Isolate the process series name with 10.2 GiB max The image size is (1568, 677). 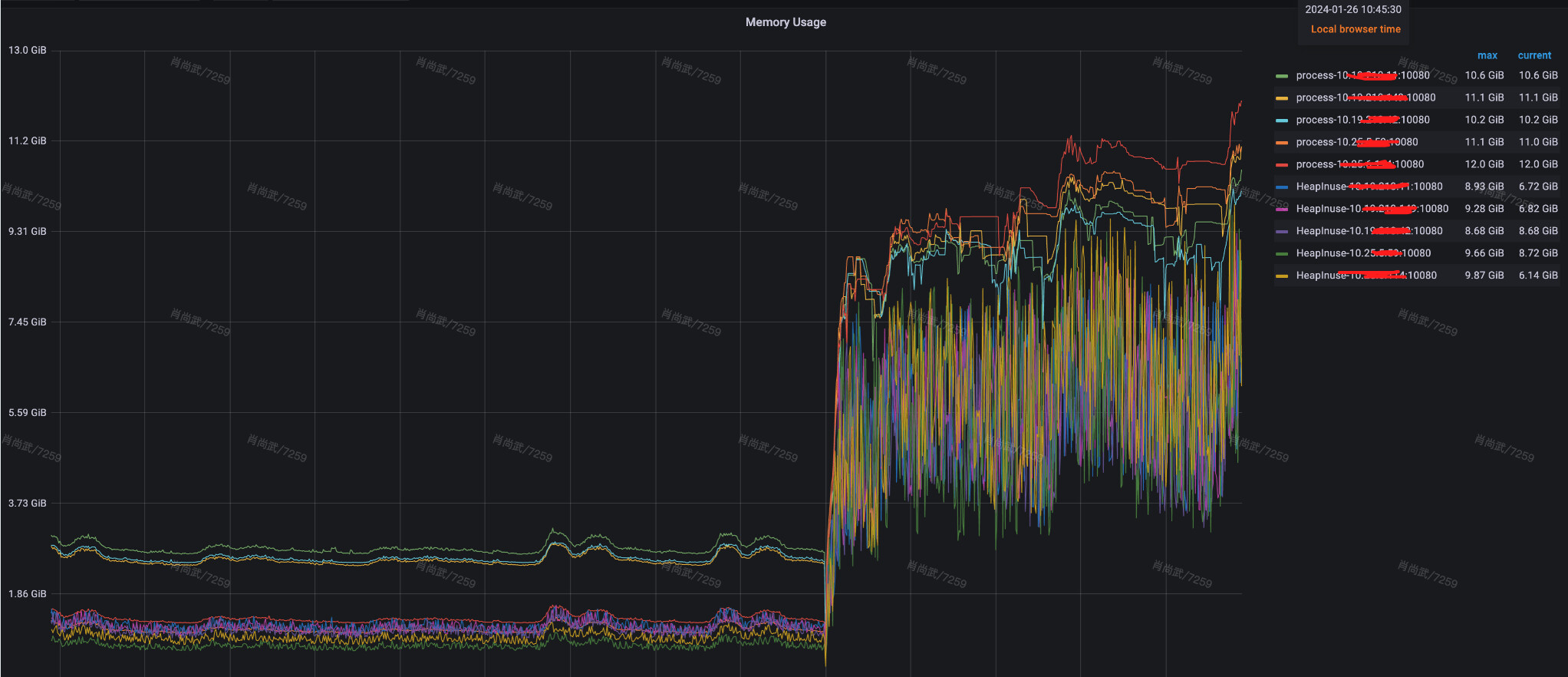(x=1362, y=120)
